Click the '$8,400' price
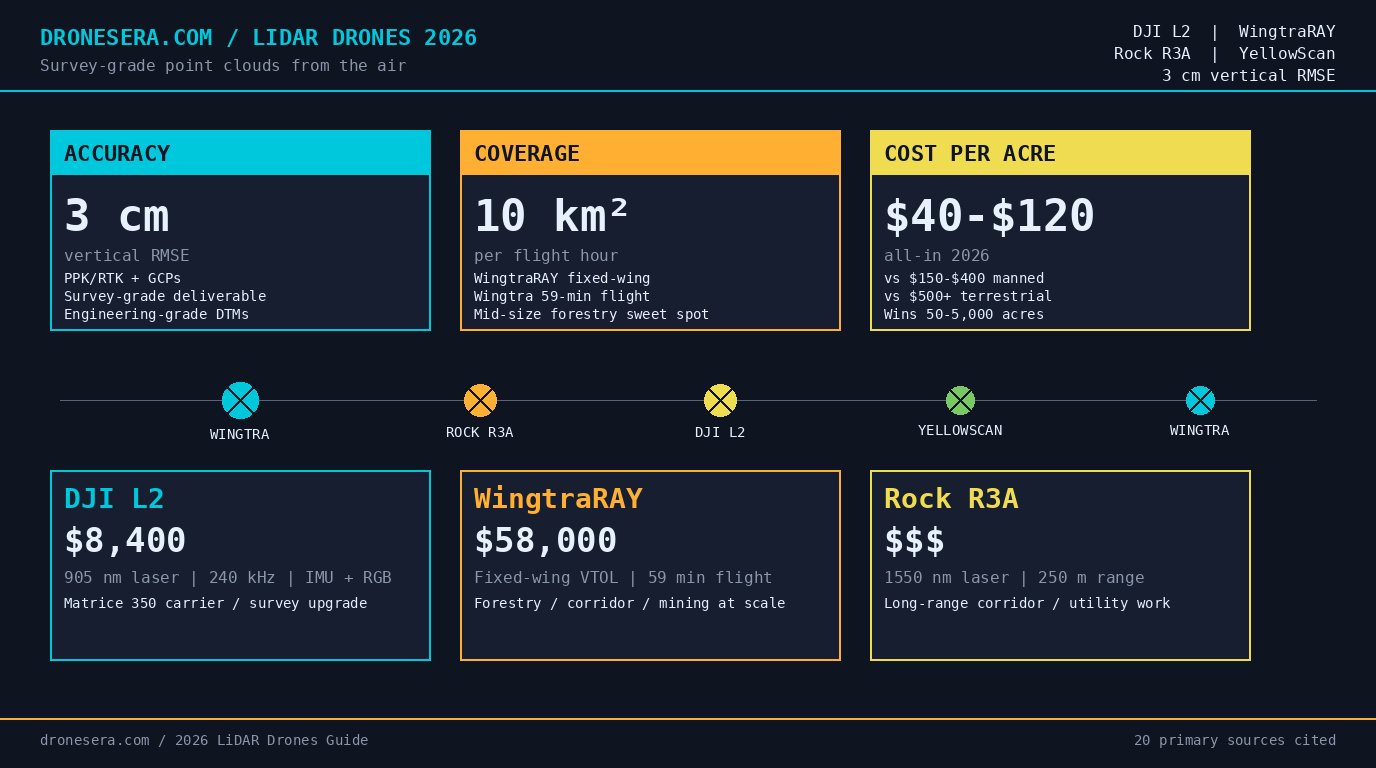This screenshot has width=1376, height=768. pyautogui.click(x=125, y=541)
